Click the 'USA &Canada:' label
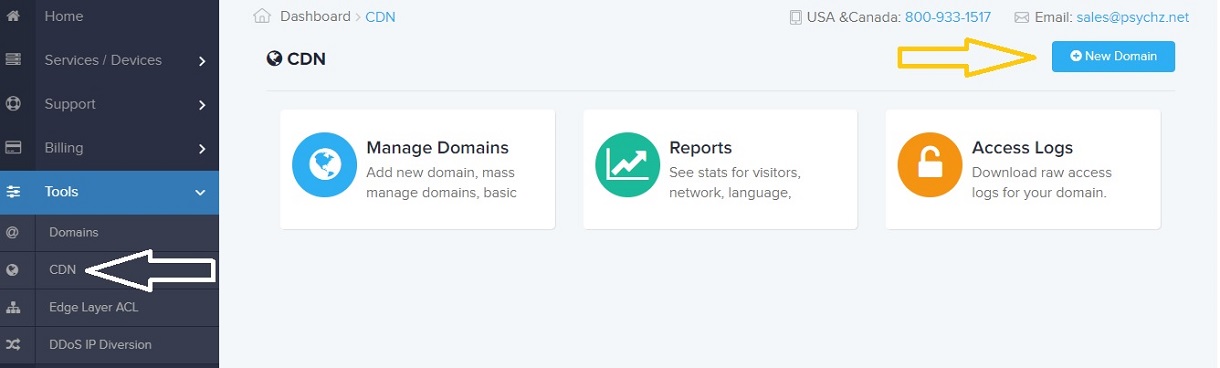Viewport: 1220px width, 368px height. click(x=853, y=17)
